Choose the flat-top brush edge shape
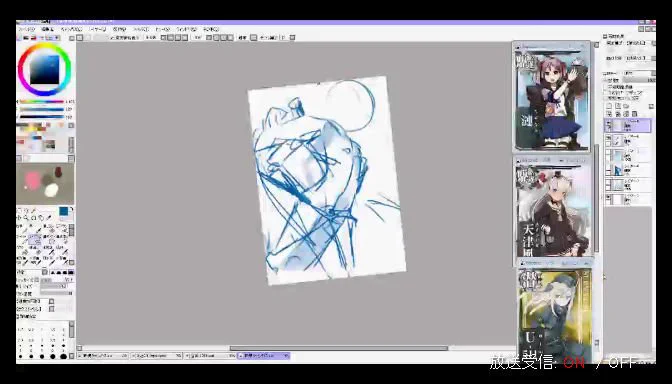The image size is (672, 384). pos(71,272)
